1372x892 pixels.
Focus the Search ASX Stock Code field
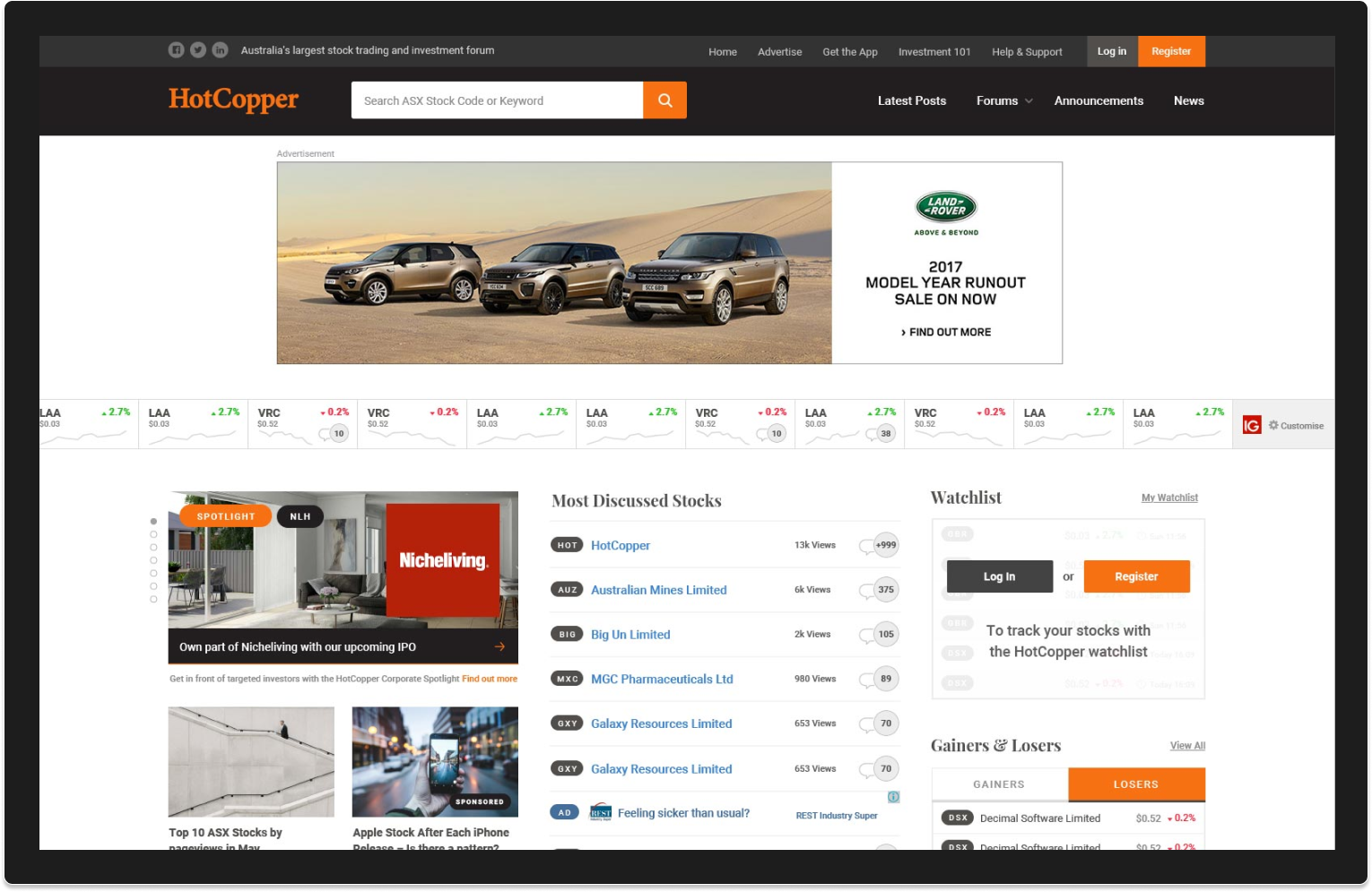pyautogui.click(x=497, y=100)
